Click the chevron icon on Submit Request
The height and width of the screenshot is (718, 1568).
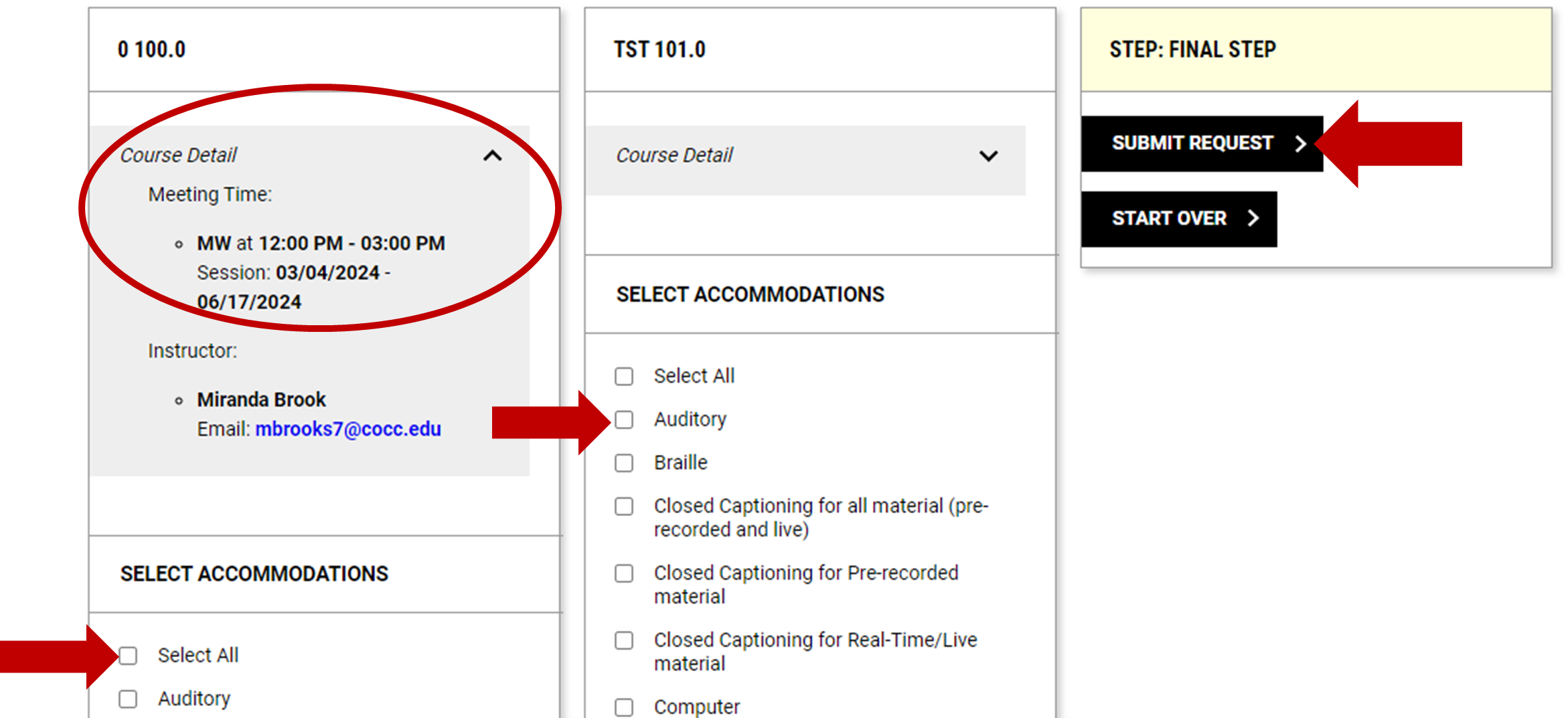[1302, 143]
